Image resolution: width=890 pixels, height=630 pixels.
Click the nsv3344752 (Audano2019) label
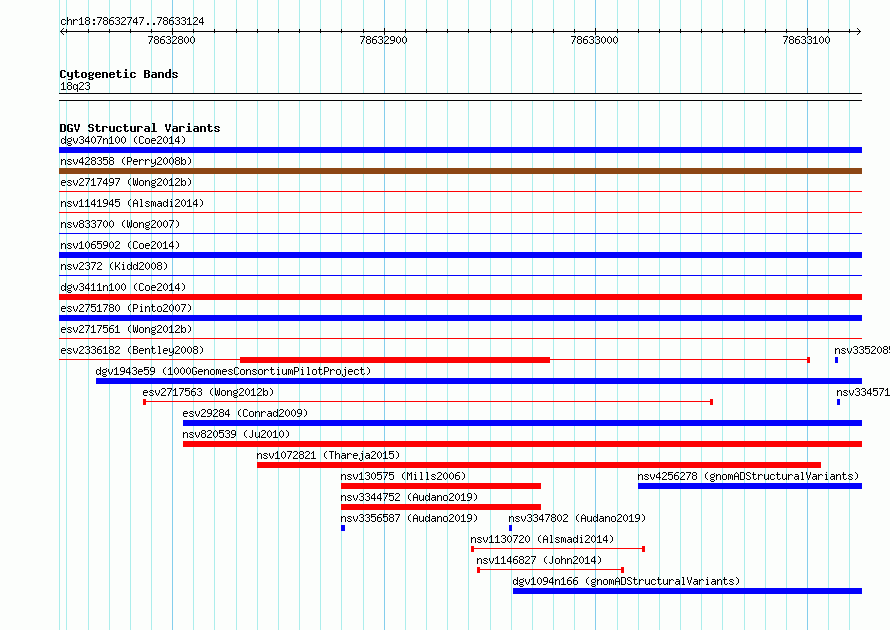(409, 497)
